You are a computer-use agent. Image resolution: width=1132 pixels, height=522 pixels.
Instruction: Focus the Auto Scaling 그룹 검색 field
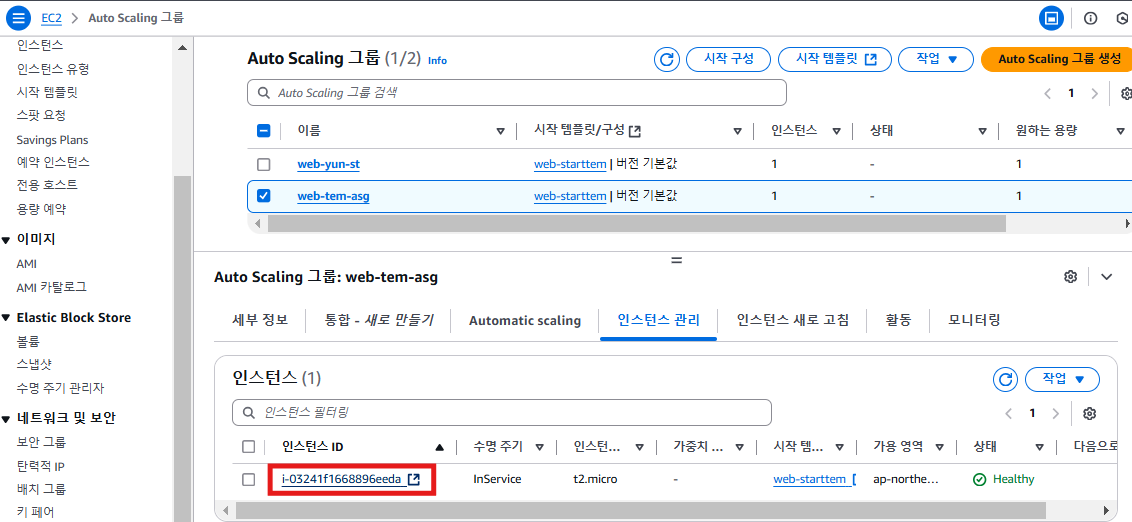tap(517, 93)
